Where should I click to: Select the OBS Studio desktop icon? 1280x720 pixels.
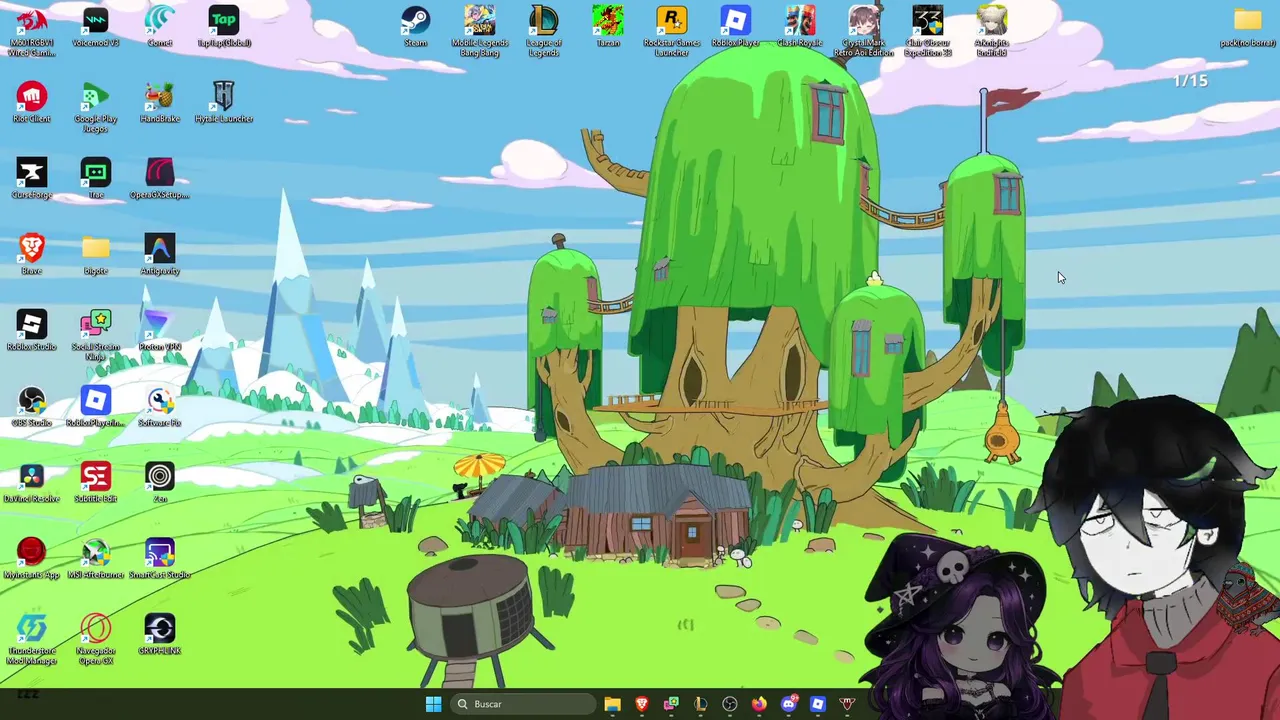tap(32, 407)
